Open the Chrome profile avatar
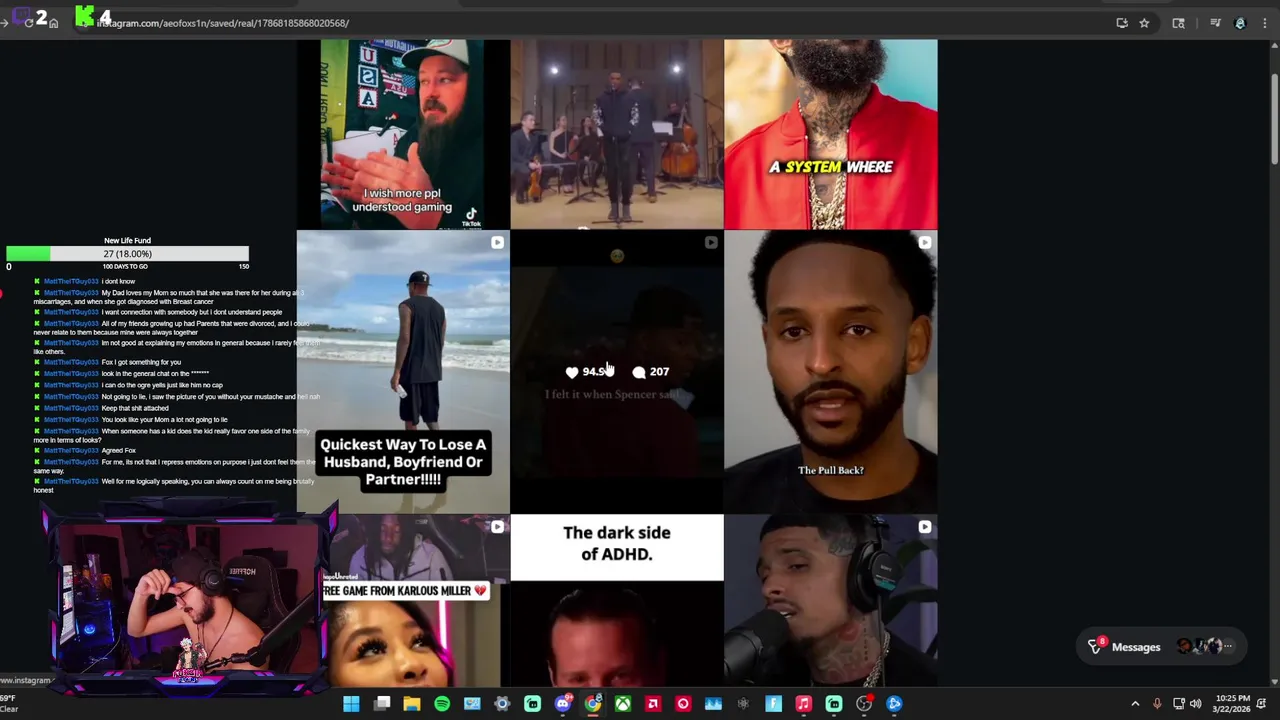 coord(1240,23)
